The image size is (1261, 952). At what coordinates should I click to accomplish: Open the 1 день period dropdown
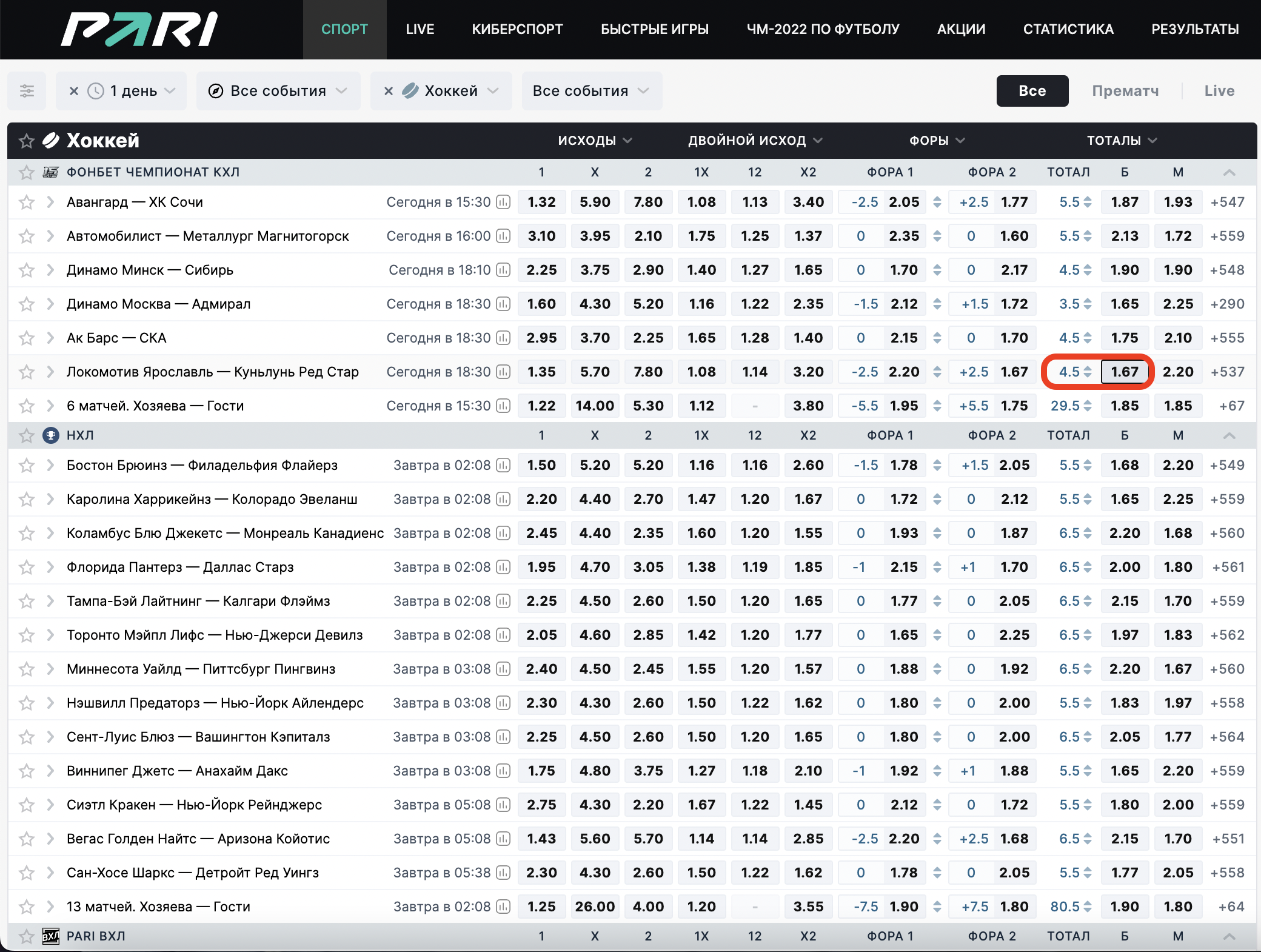[133, 91]
